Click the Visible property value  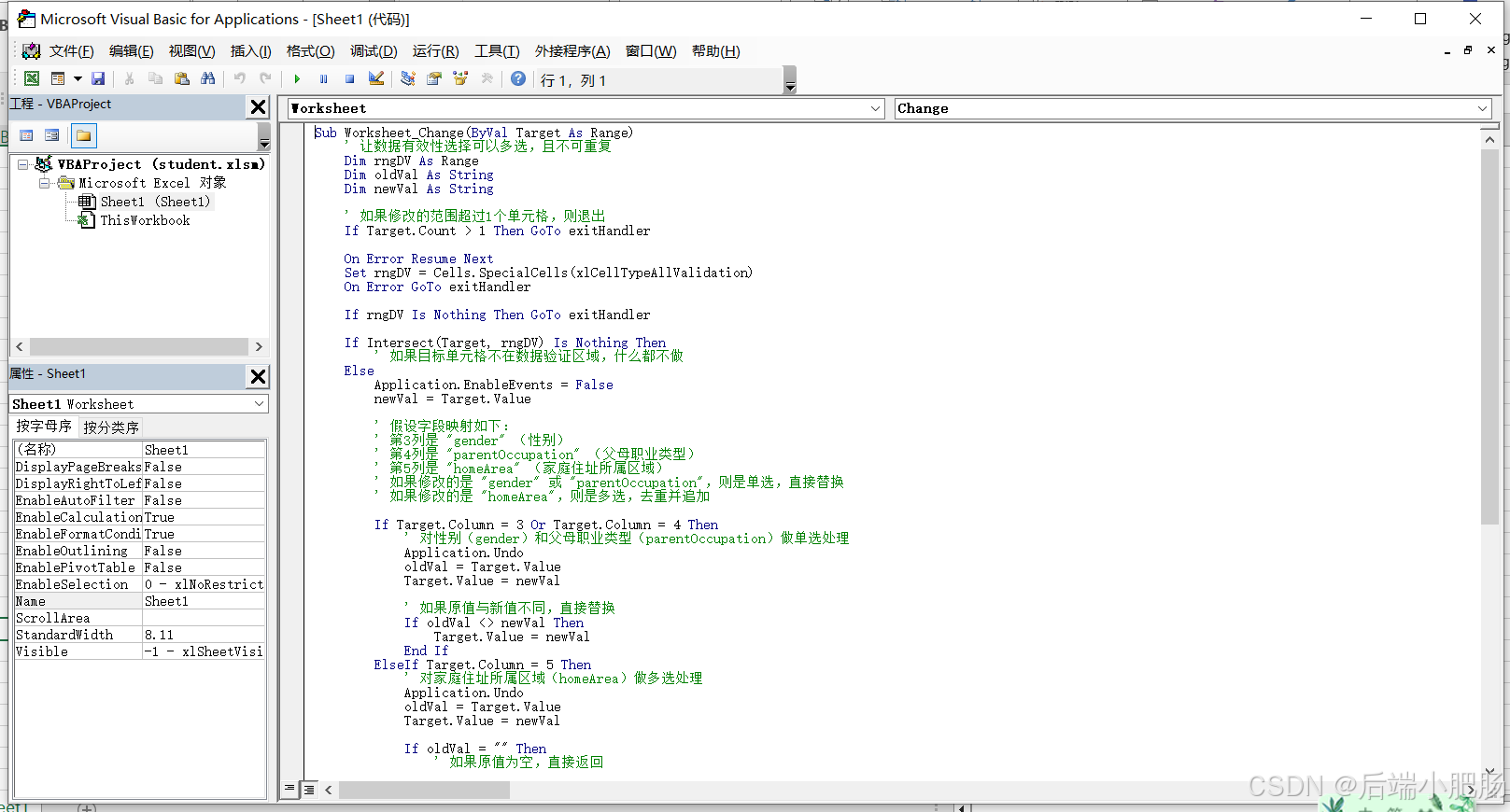click(204, 651)
